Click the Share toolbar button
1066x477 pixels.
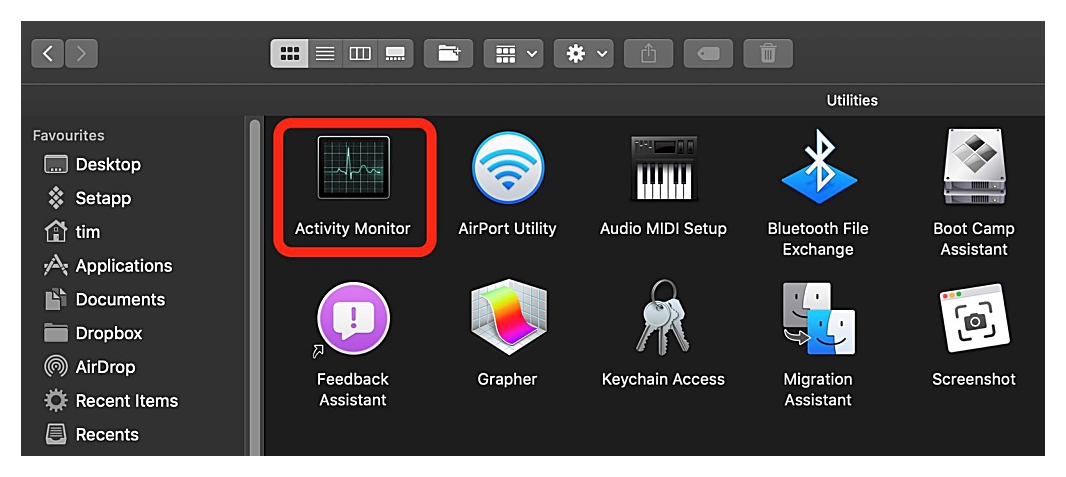click(x=649, y=54)
